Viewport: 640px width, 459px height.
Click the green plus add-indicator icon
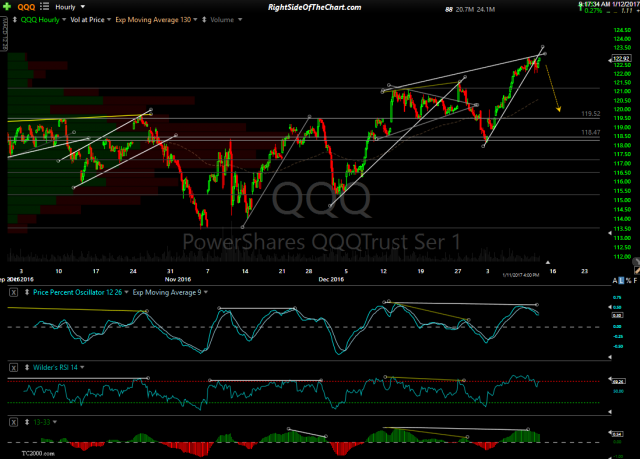(x=7, y=7)
